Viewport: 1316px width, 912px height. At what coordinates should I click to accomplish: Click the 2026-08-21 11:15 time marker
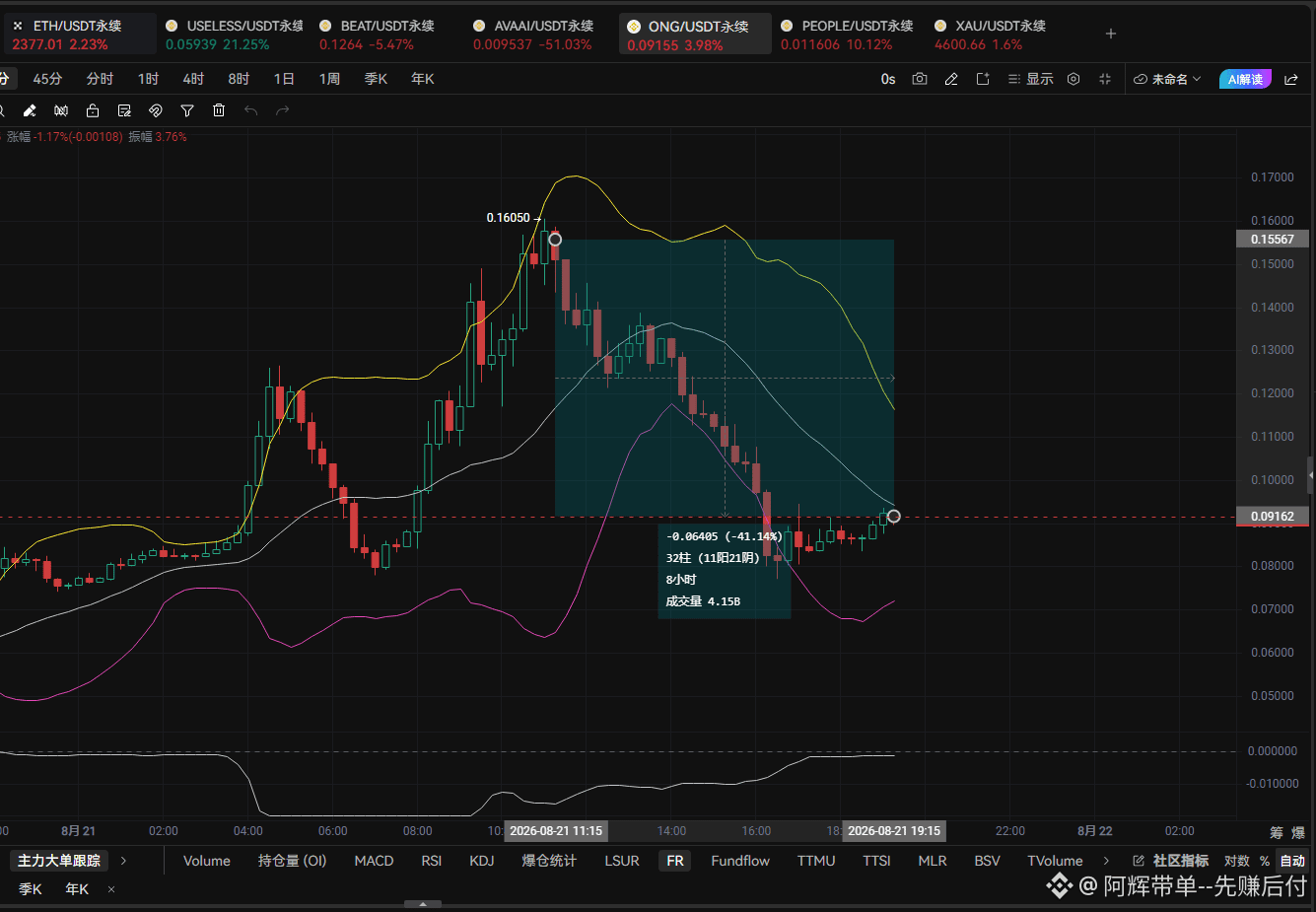[556, 831]
